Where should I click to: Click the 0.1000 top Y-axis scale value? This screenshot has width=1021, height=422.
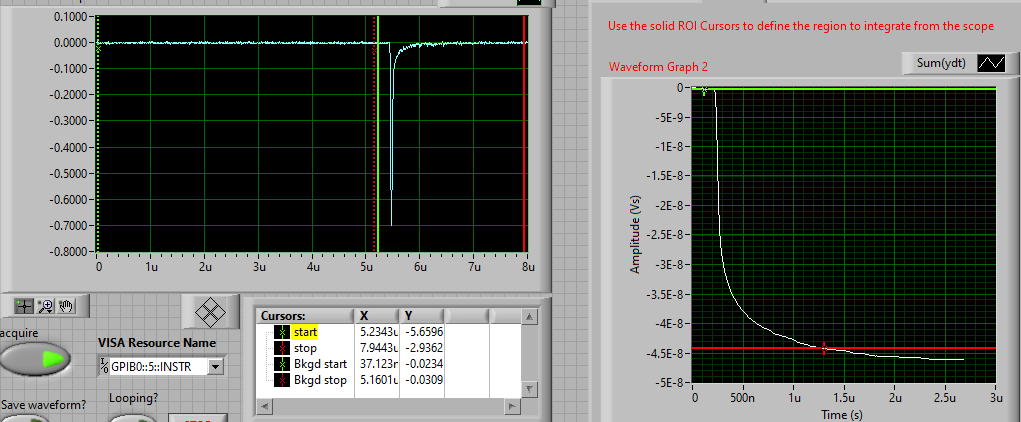[70, 16]
